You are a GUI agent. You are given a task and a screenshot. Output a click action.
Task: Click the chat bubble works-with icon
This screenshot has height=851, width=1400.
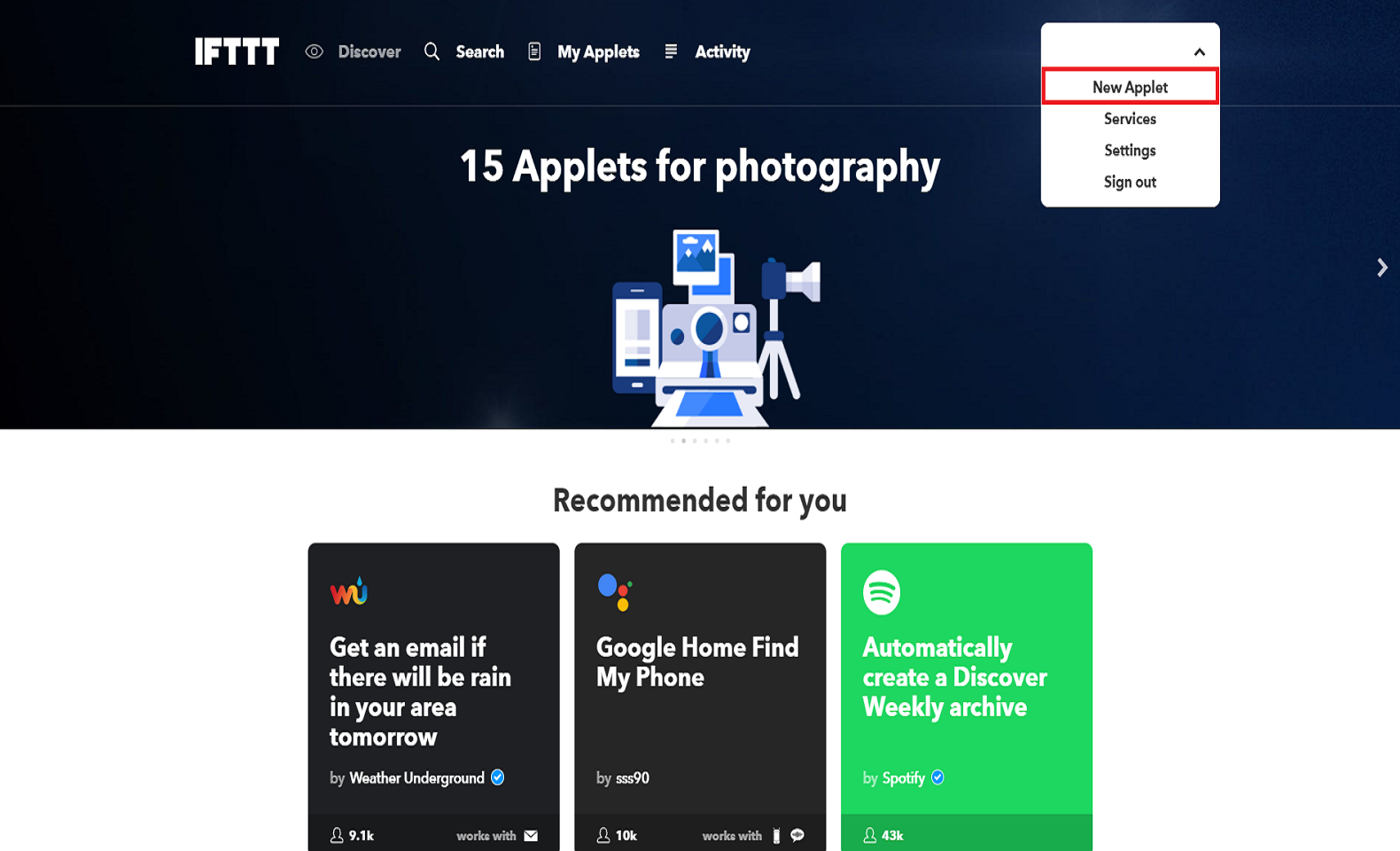coord(797,835)
